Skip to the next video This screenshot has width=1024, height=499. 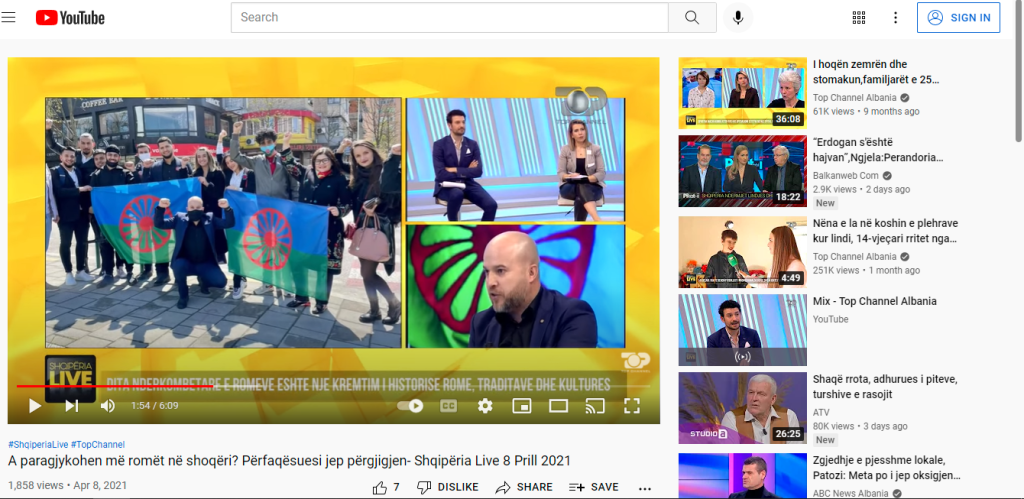(x=71, y=405)
